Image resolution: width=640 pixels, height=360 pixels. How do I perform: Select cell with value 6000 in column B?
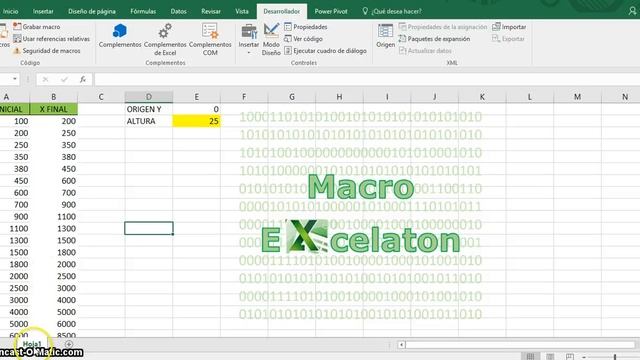53,324
